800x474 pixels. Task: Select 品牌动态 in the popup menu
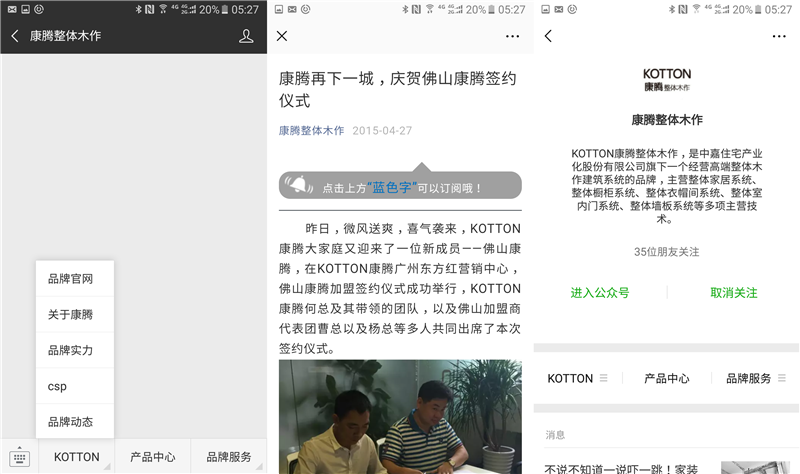coord(75,421)
